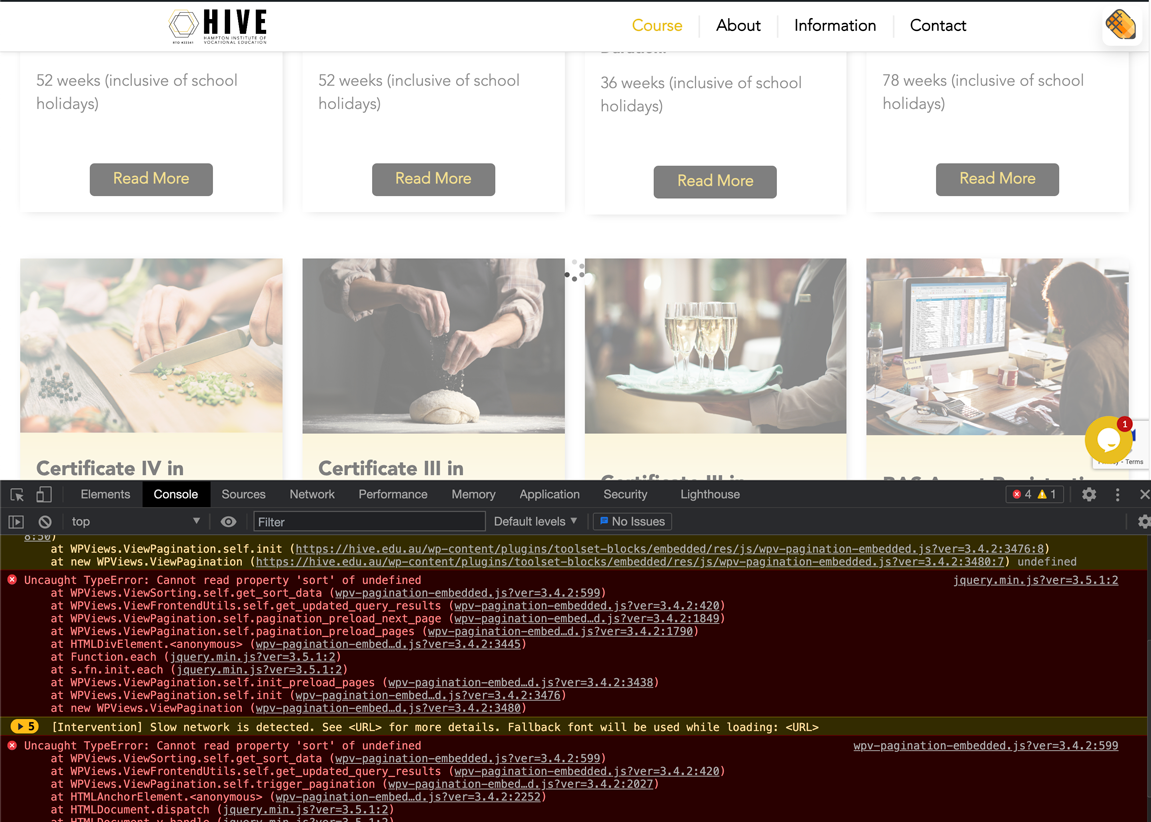1151x822 pixels.
Task: Open the yellow chat bubble widget
Action: click(x=1108, y=440)
